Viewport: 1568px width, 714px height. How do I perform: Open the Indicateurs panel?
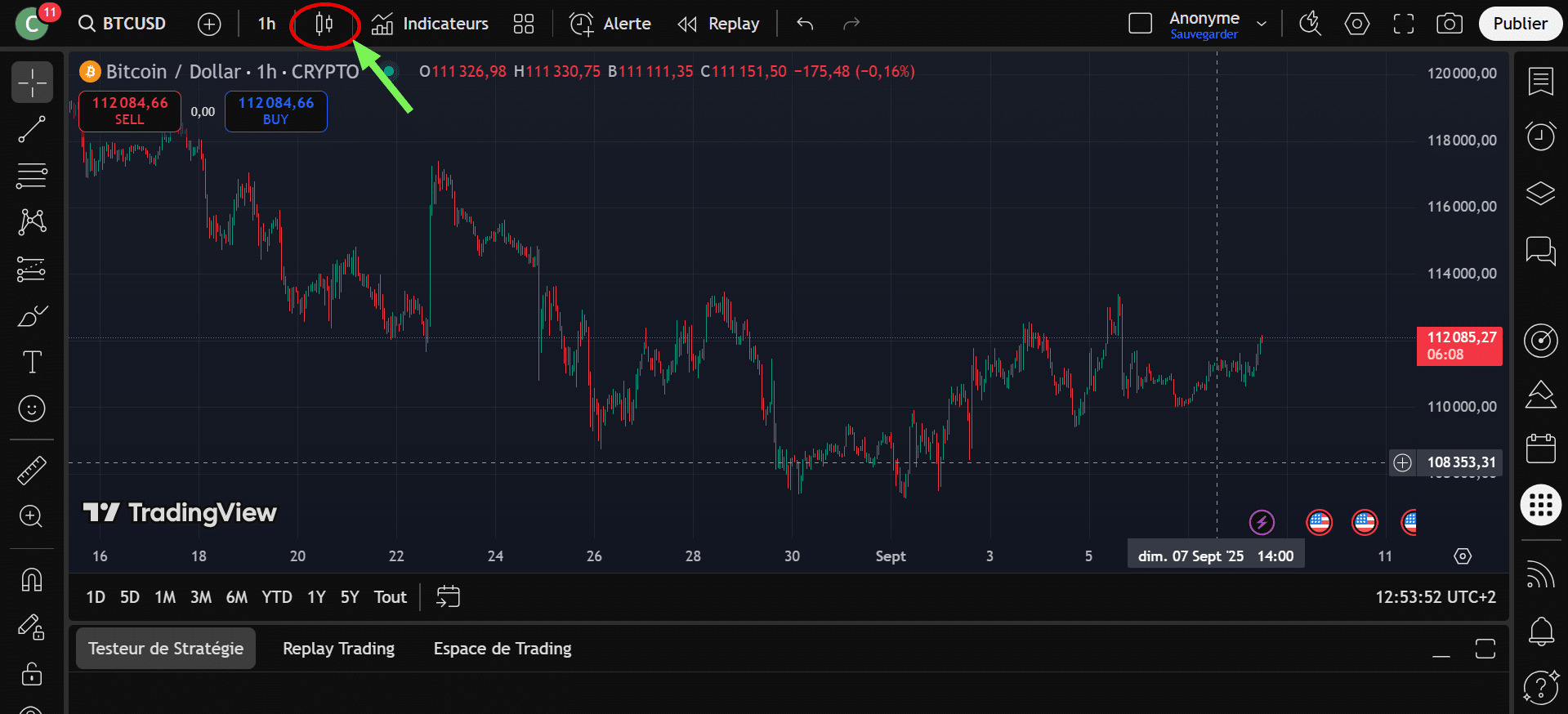(430, 24)
